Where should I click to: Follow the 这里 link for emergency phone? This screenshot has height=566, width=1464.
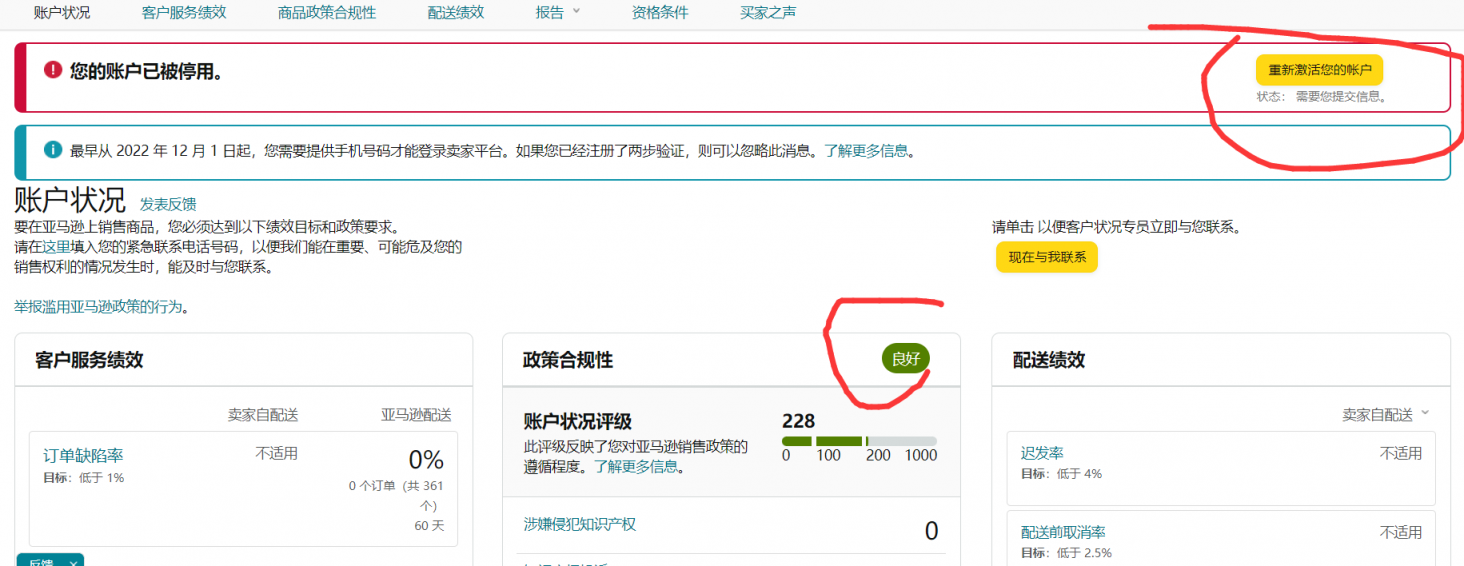[x=56, y=247]
